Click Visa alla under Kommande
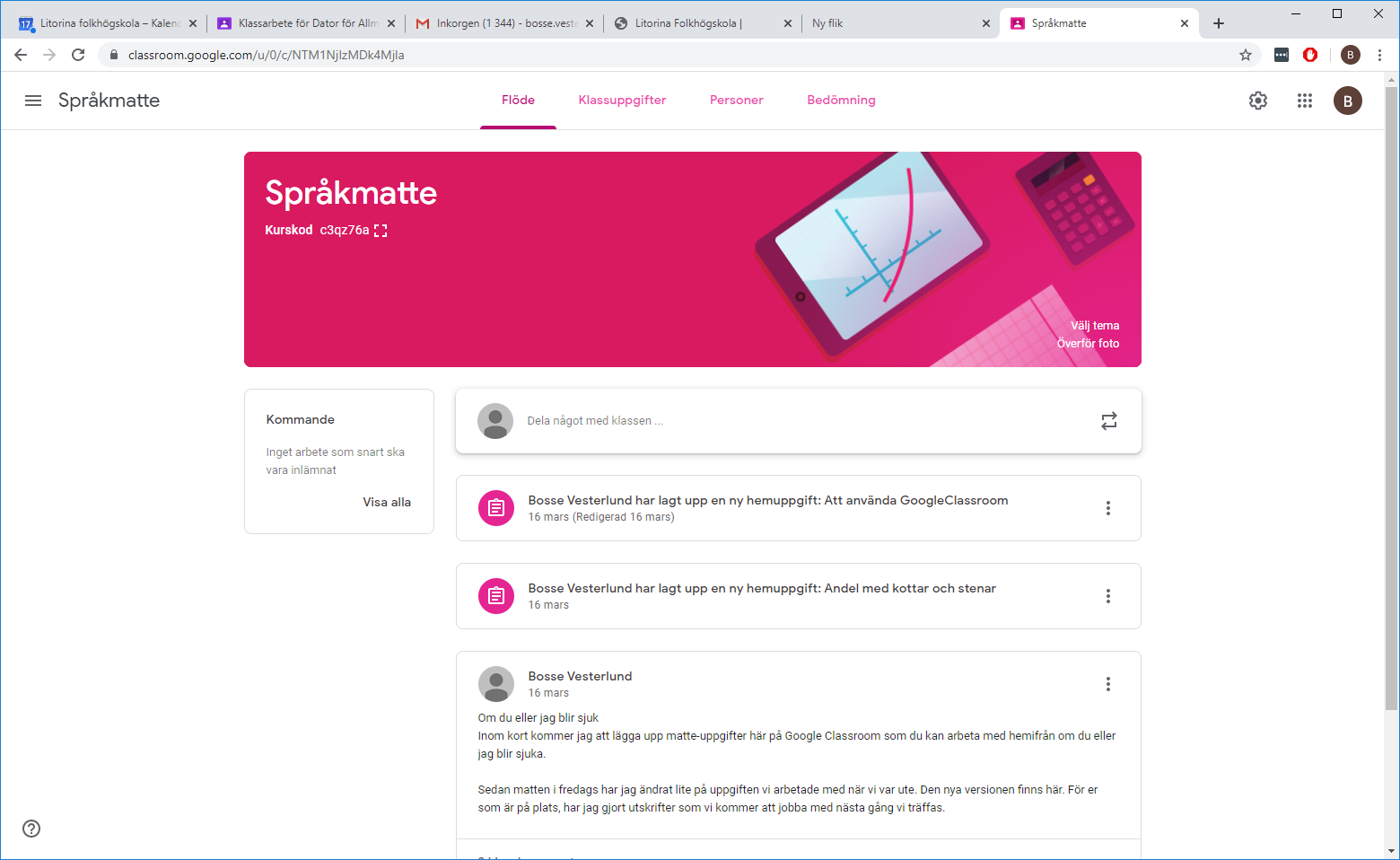This screenshot has height=860, width=1400. tap(387, 503)
